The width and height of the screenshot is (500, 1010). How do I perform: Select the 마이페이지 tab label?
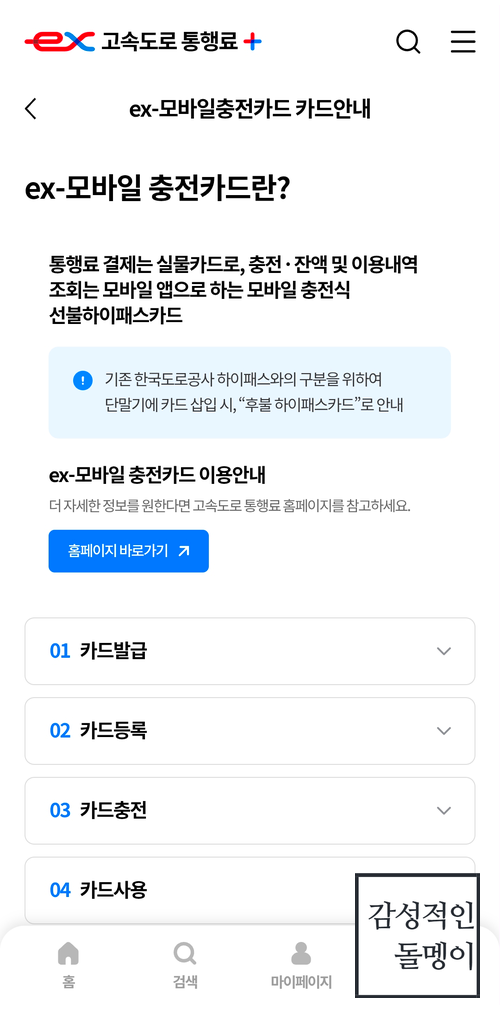pyautogui.click(x=301, y=982)
